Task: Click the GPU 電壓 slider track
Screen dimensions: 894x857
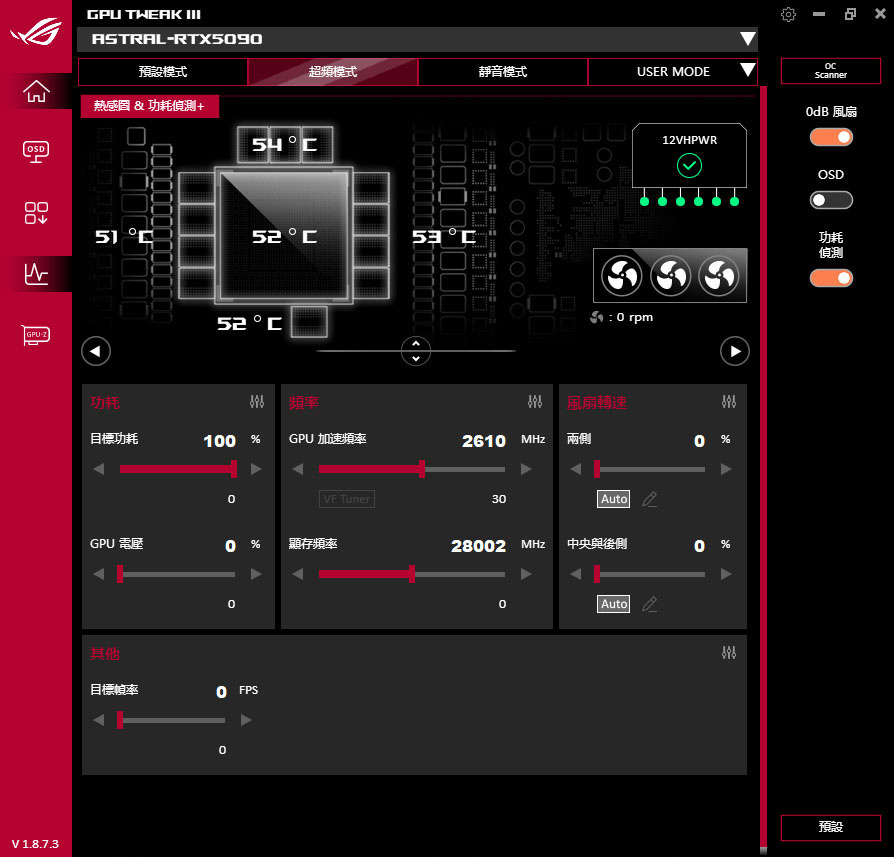Action: [177, 574]
